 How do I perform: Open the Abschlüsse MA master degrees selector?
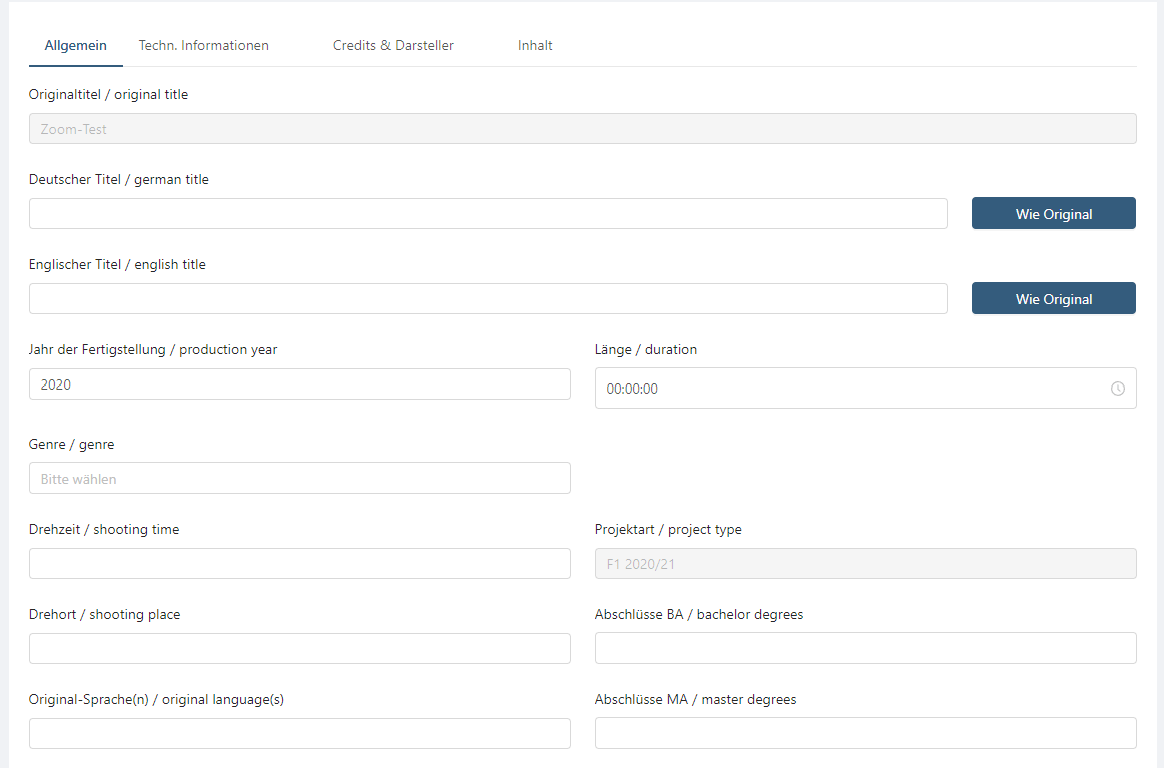[865, 733]
